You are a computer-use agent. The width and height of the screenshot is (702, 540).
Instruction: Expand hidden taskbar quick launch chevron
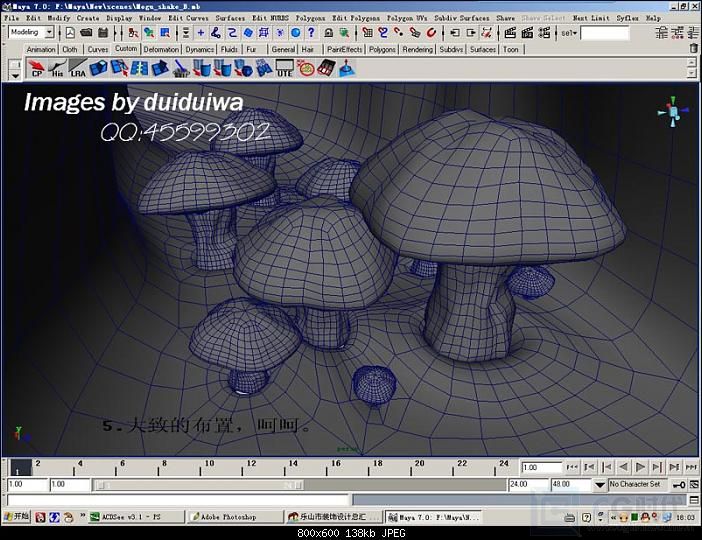tap(82, 516)
